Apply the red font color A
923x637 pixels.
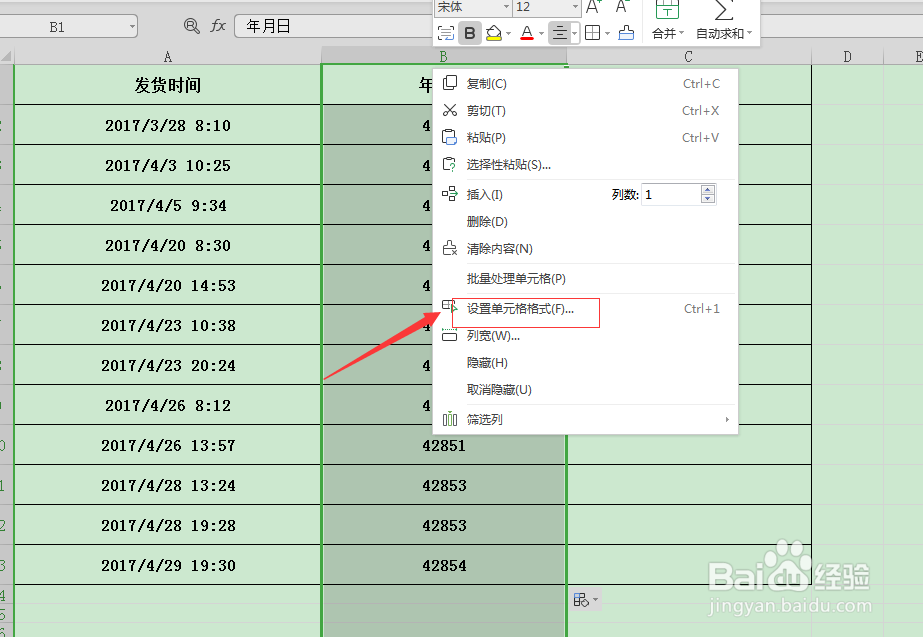tap(527, 33)
